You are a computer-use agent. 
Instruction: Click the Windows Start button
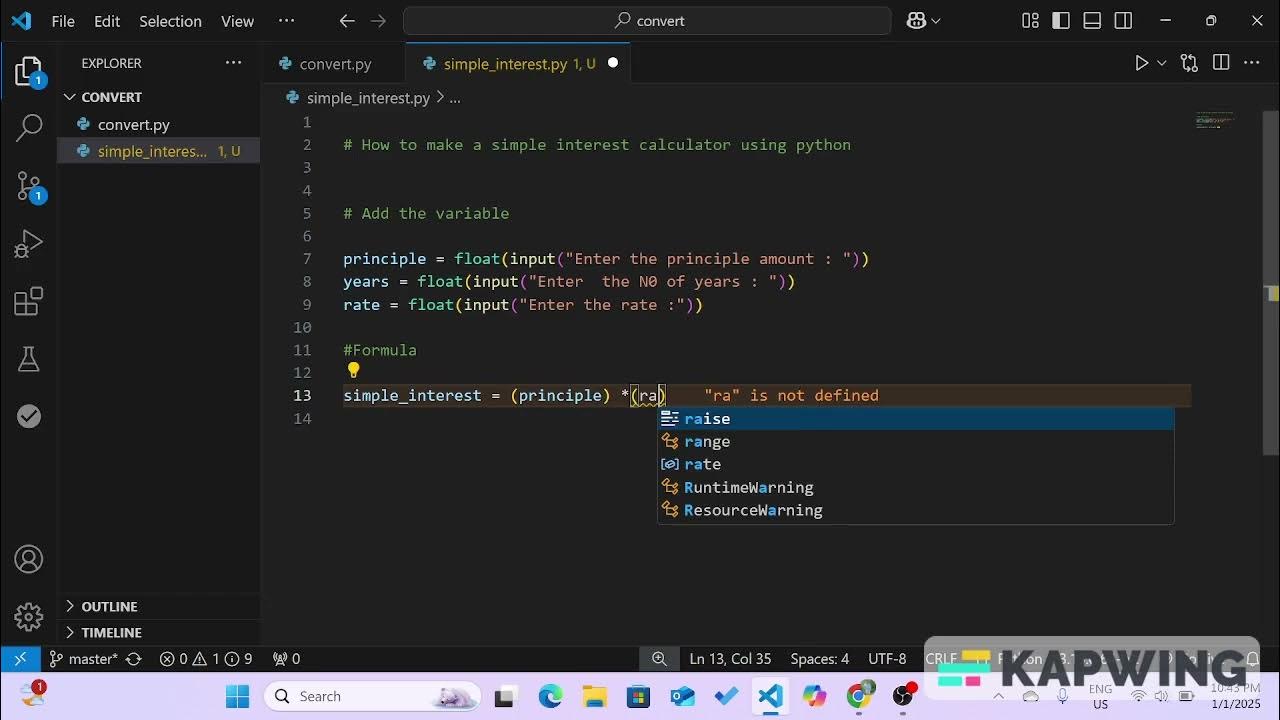pyautogui.click(x=237, y=697)
